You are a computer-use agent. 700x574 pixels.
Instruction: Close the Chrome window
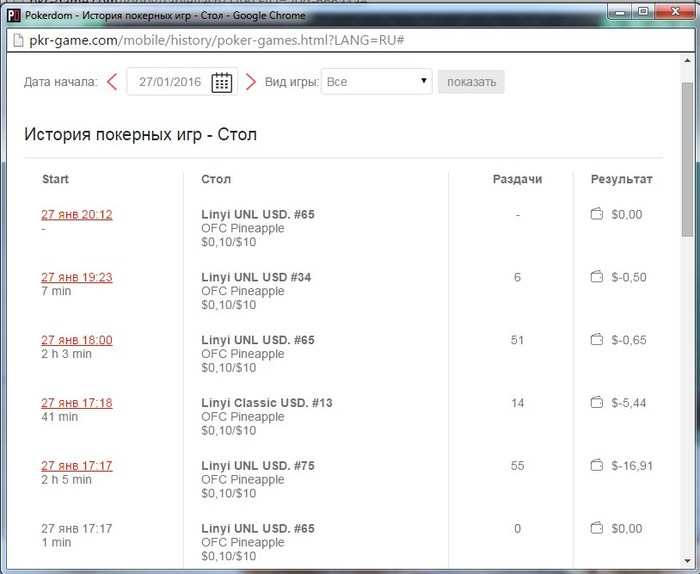[x=675, y=12]
